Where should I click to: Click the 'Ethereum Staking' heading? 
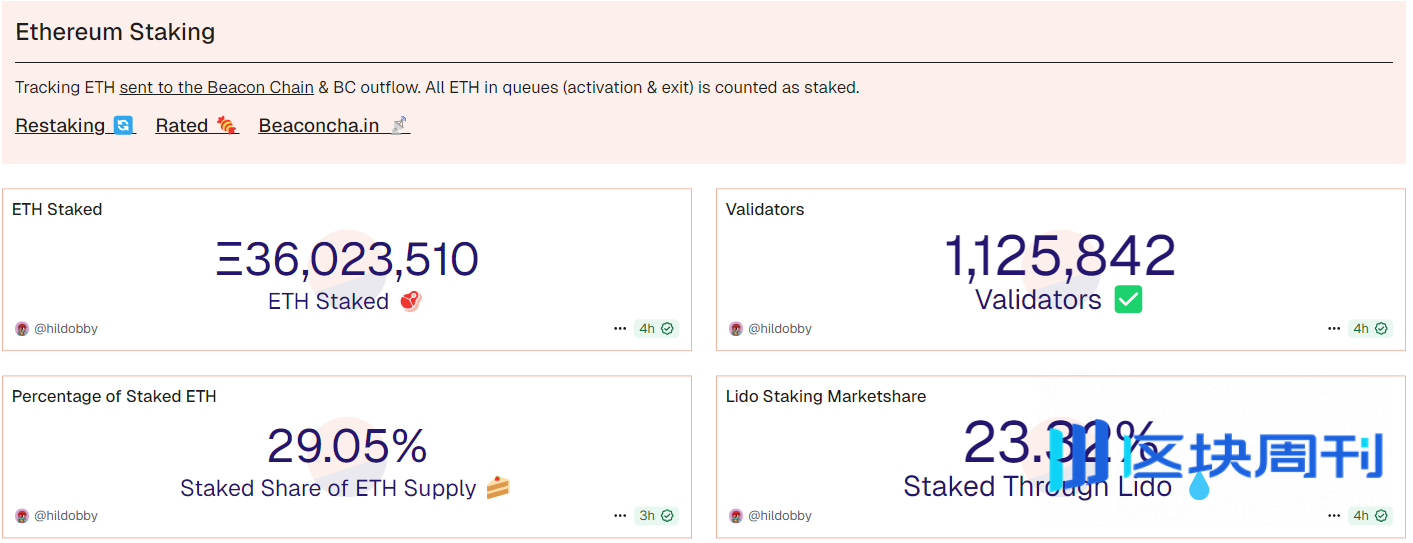click(x=115, y=32)
